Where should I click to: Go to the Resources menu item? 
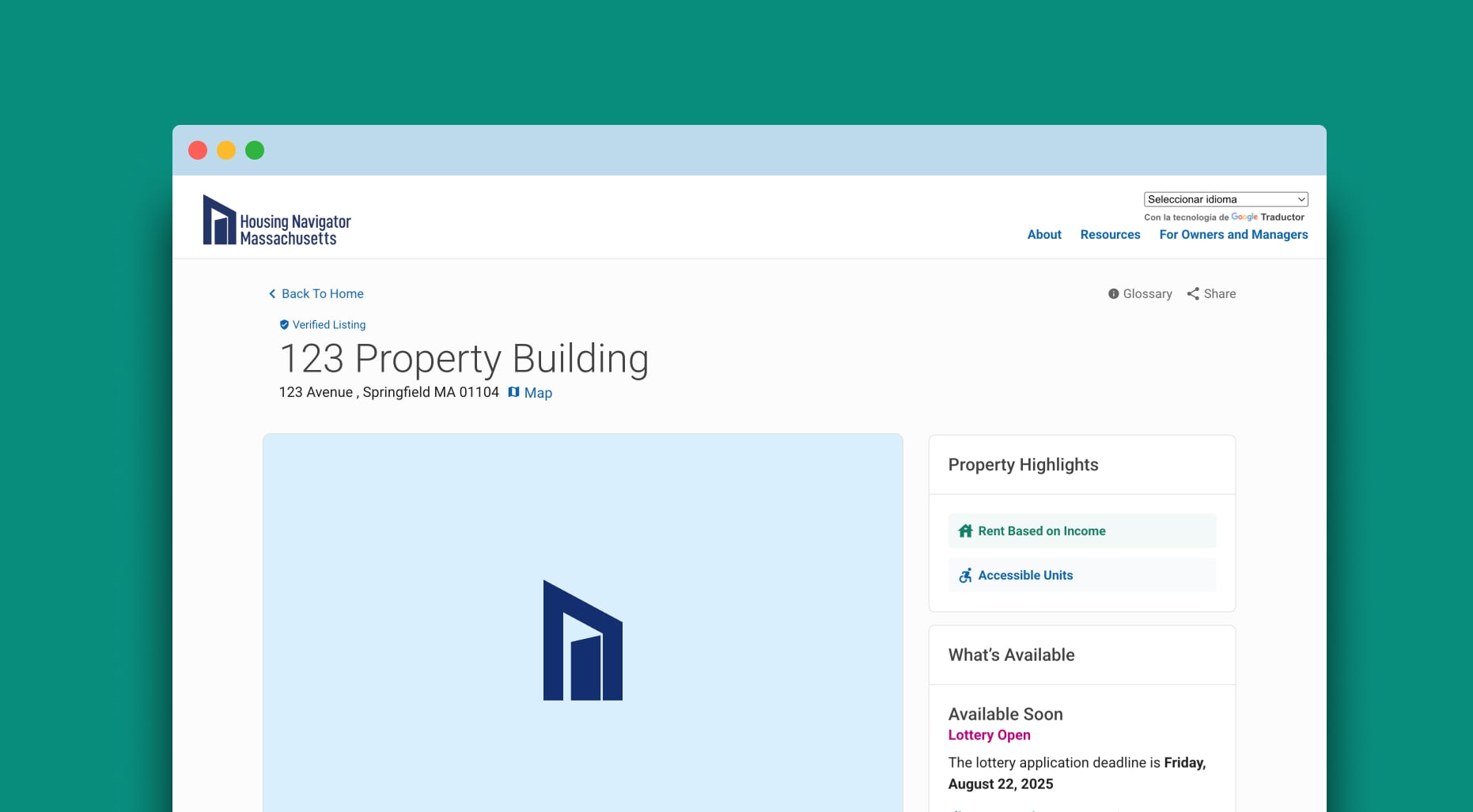(1110, 235)
